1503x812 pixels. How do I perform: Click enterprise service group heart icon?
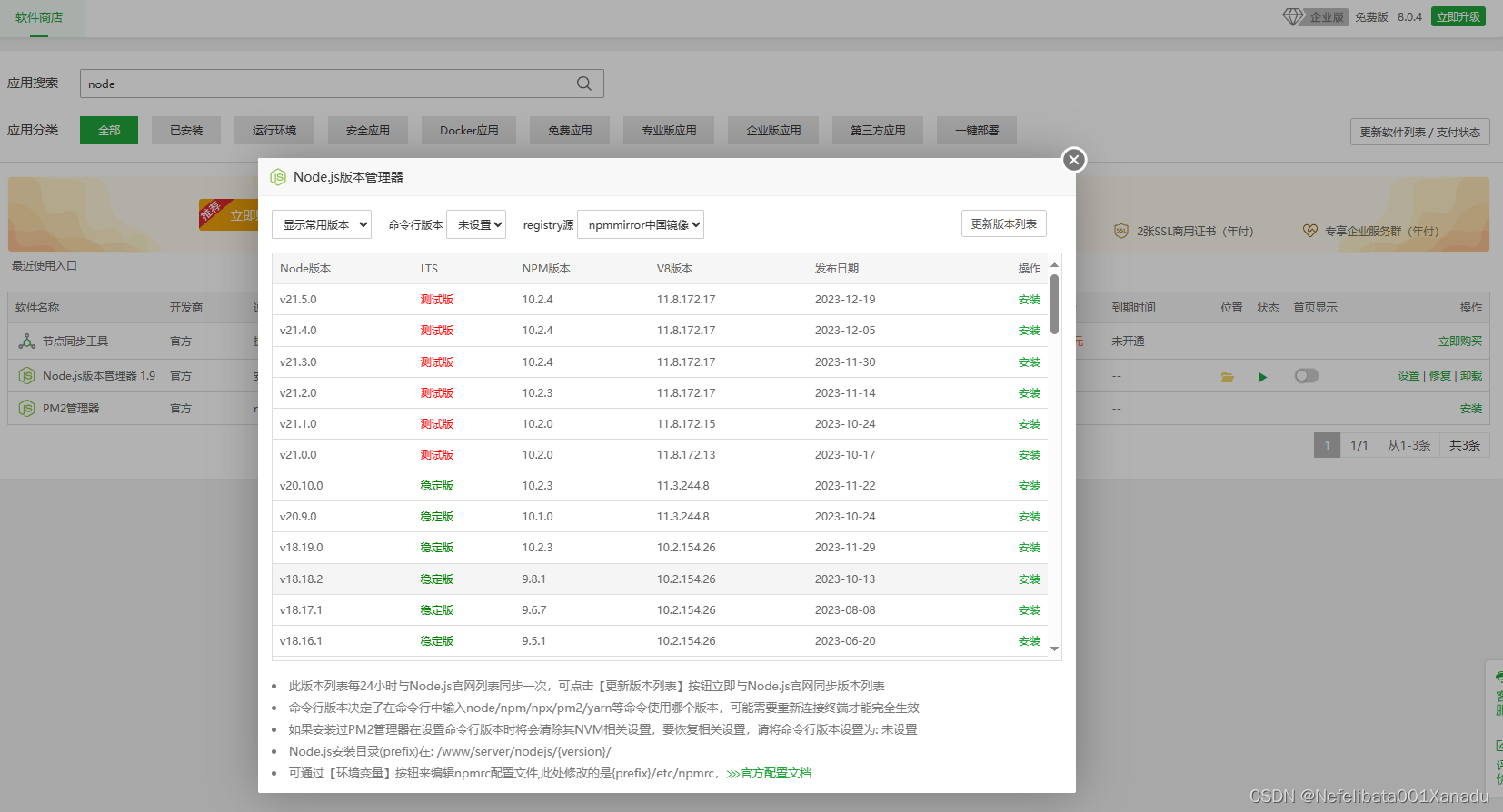pos(1309,231)
